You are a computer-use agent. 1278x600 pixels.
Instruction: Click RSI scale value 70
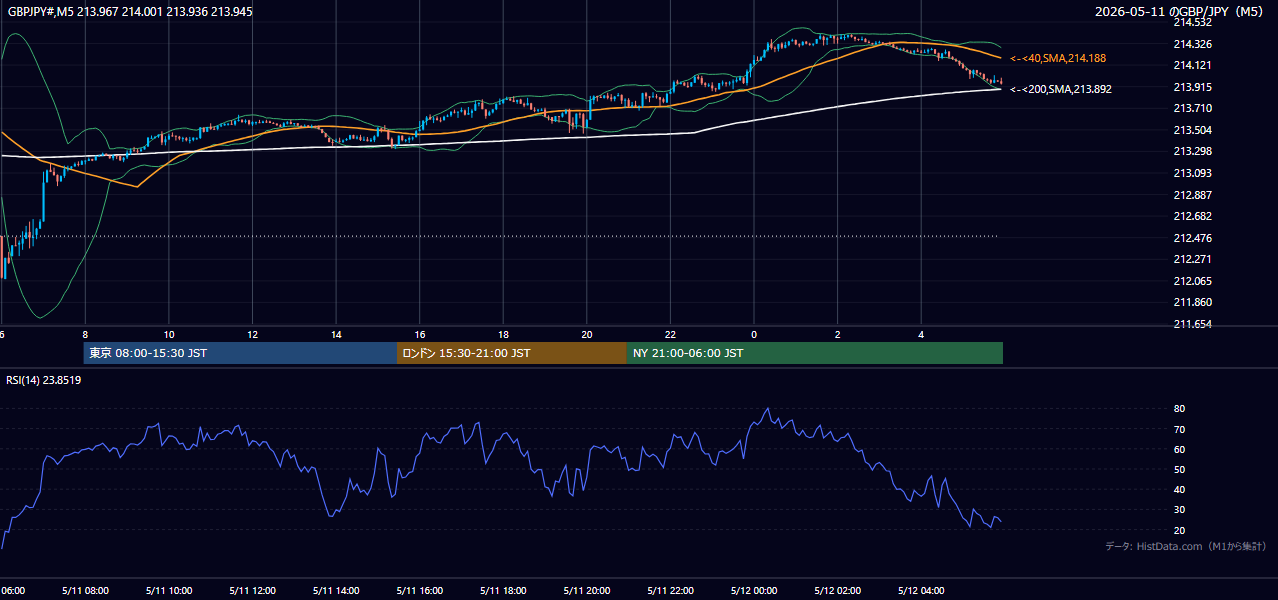(1179, 429)
